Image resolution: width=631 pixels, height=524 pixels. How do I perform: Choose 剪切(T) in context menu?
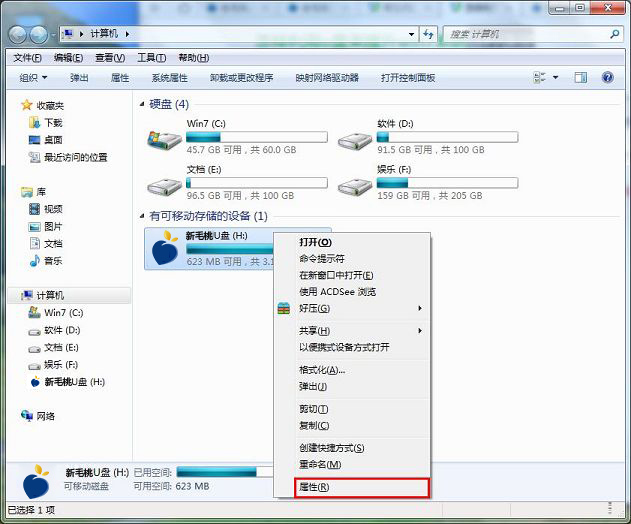pyautogui.click(x=352, y=409)
